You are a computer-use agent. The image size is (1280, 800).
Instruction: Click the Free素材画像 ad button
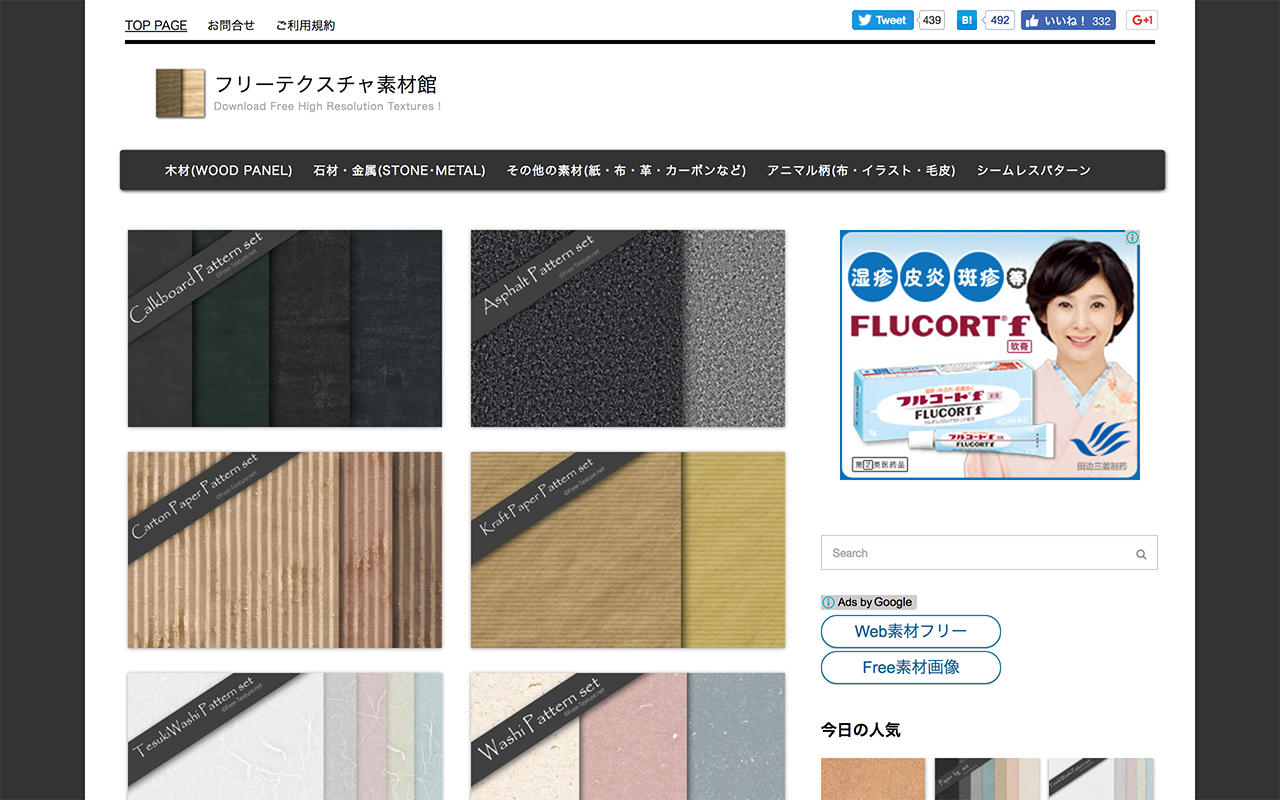click(x=911, y=667)
